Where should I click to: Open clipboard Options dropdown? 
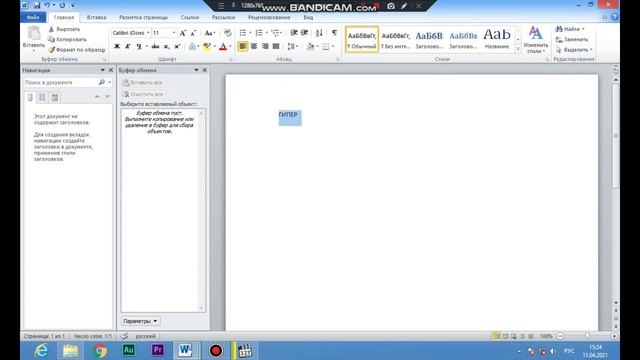[x=140, y=321]
